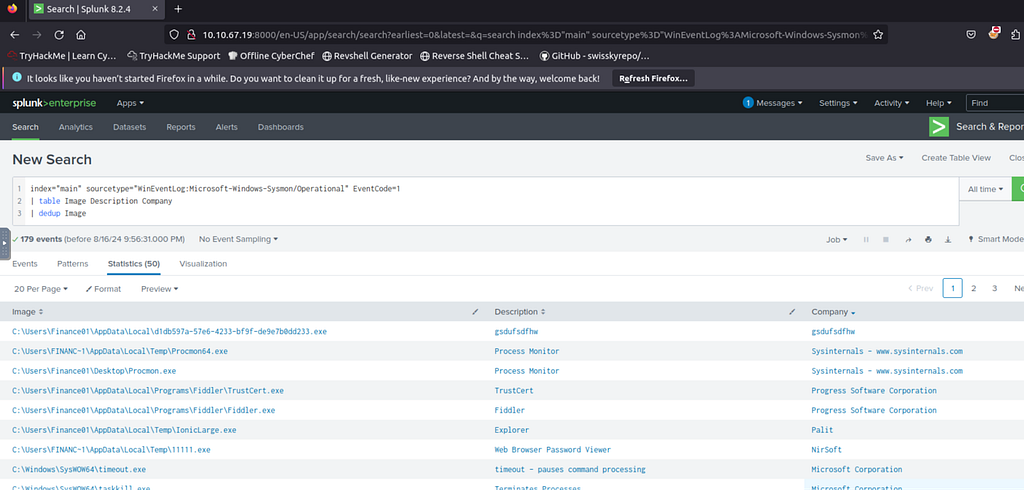Open Offline CyberChef bookmark

[x=270, y=56]
